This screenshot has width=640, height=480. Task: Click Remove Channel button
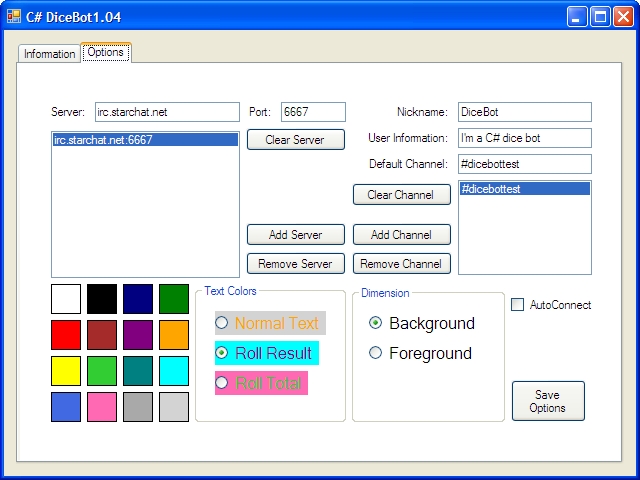point(401,264)
